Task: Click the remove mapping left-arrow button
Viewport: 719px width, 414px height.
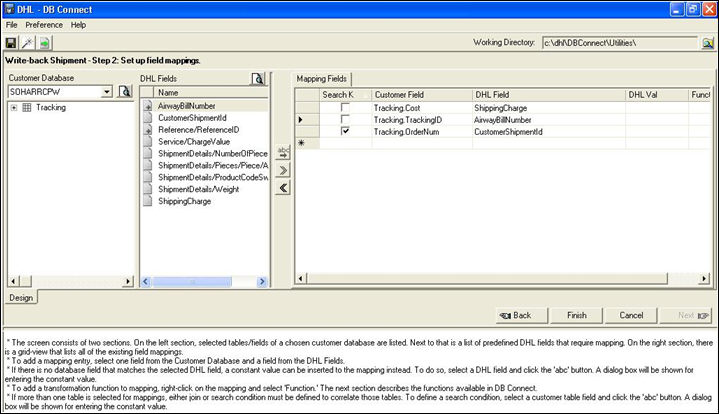Action: point(283,188)
